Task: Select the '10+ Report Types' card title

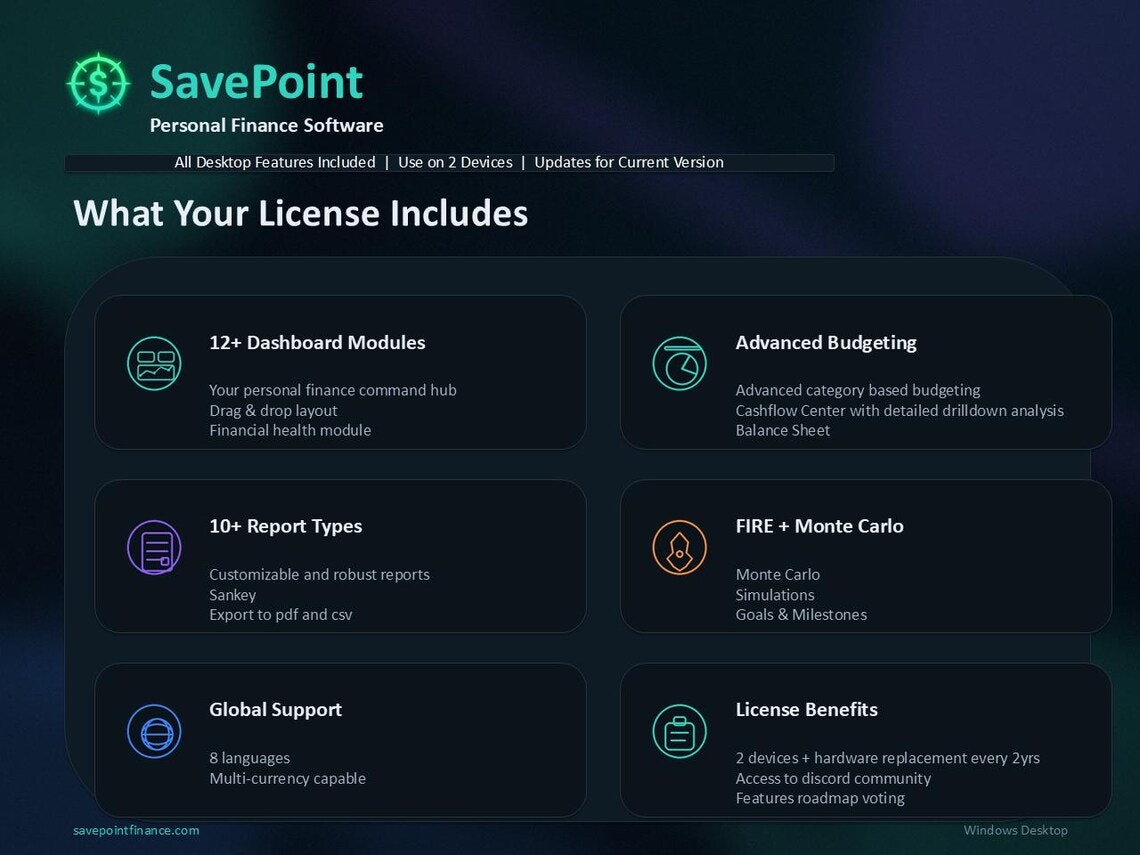Action: [x=284, y=526]
